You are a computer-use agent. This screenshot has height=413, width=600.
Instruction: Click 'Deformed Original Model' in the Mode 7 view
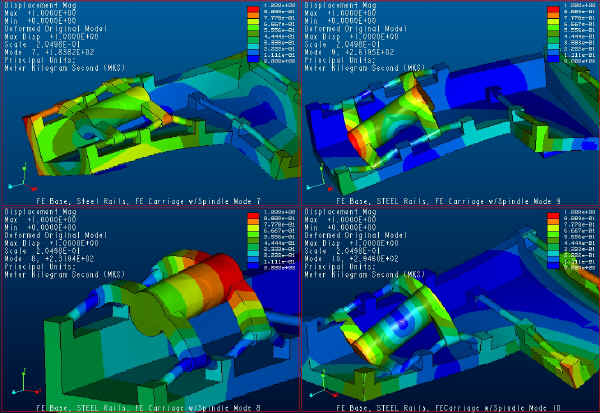(x=56, y=29)
